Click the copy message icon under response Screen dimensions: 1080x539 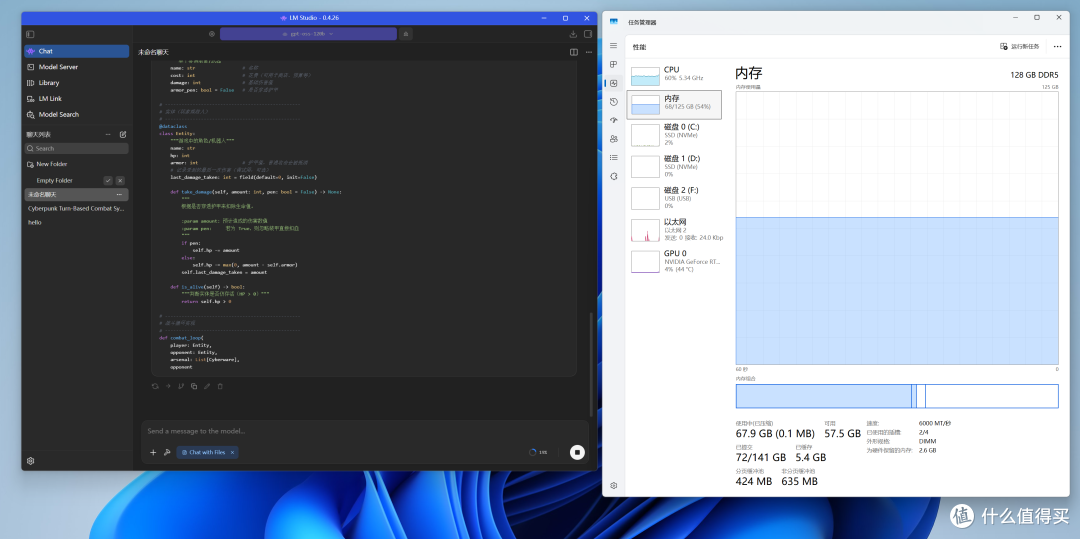point(194,386)
